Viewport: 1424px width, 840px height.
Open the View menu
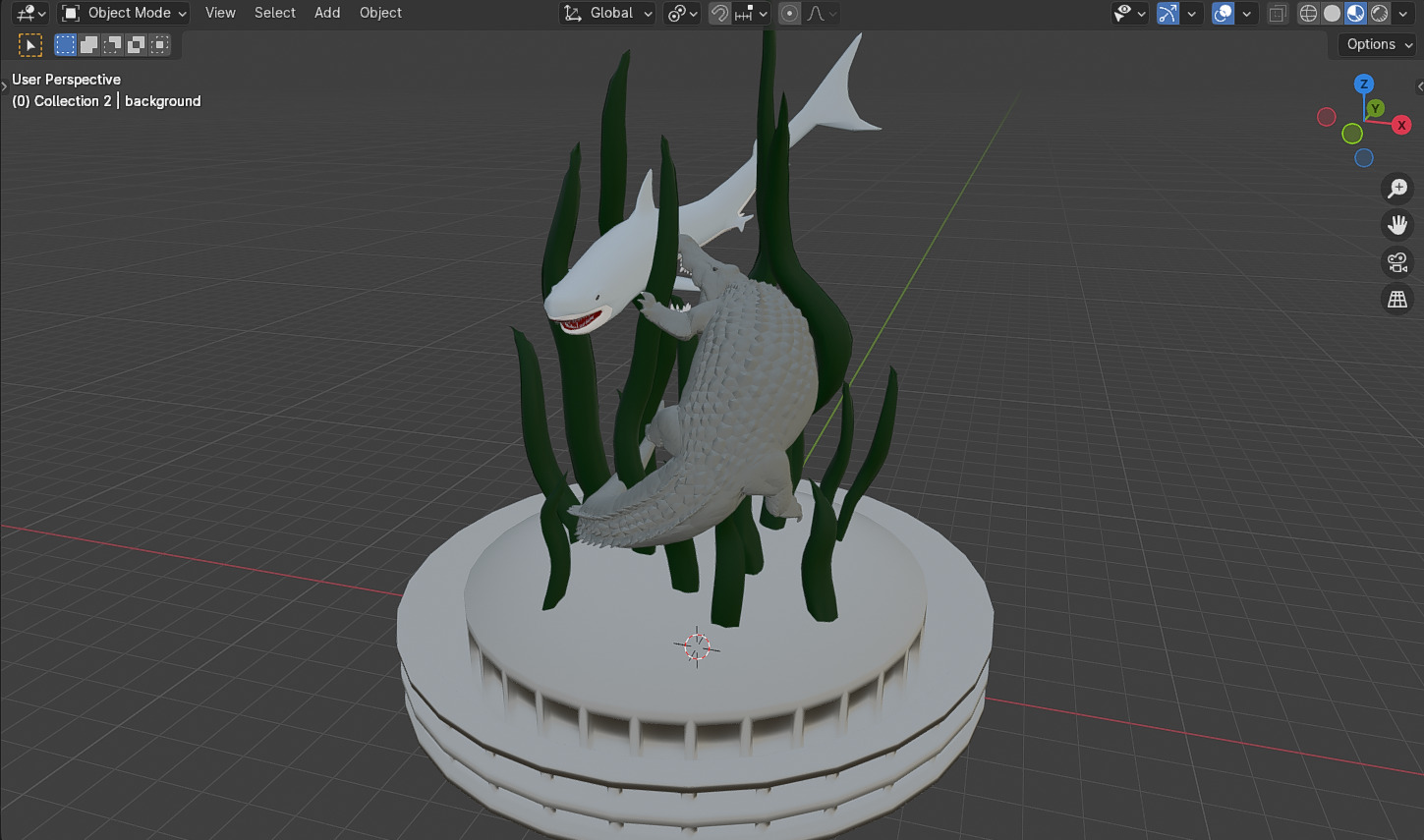tap(220, 13)
